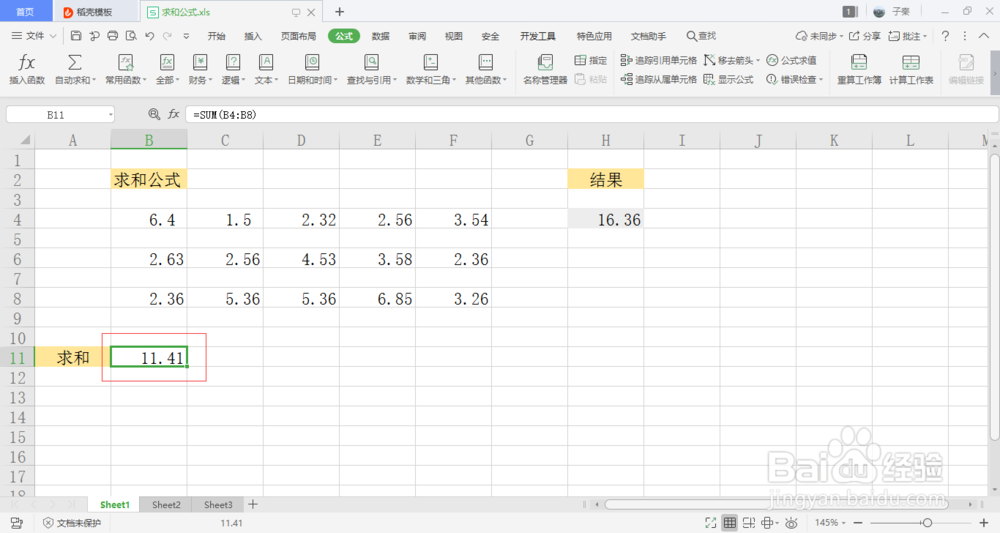Undo the last action
The width and height of the screenshot is (1000, 533).
pos(149,36)
